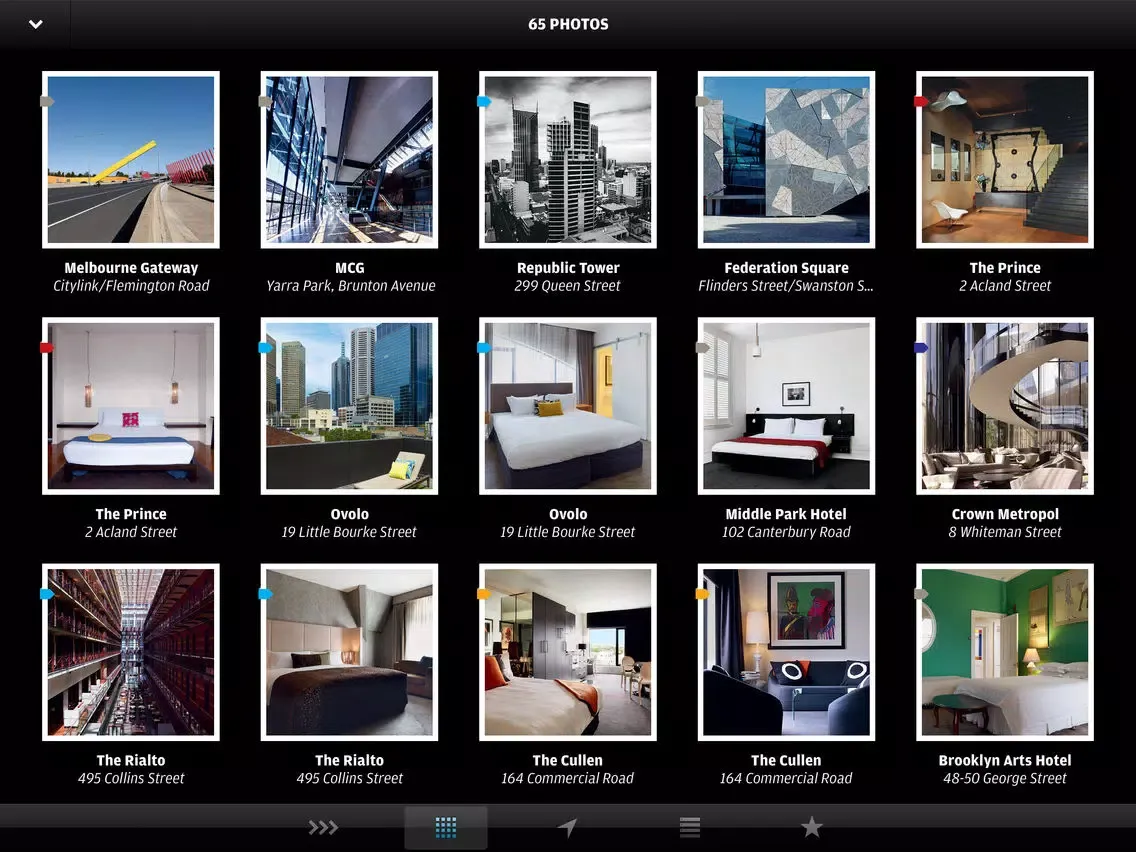Open the slideshow view with triple-arrow icon
Viewport: 1136px width, 852px height.
(323, 827)
